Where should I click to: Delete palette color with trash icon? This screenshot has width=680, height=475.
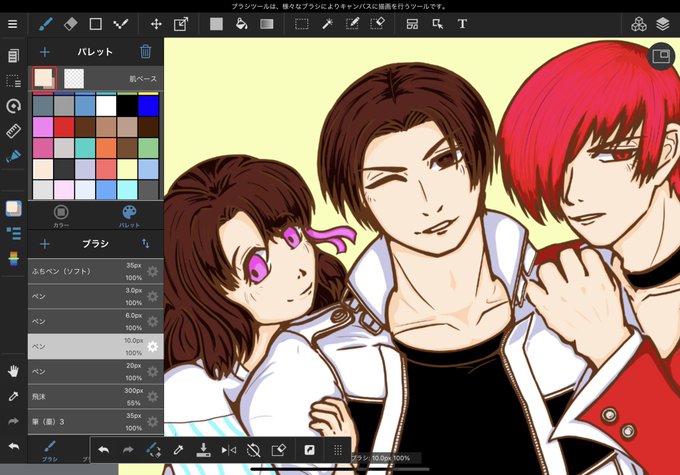[145, 52]
